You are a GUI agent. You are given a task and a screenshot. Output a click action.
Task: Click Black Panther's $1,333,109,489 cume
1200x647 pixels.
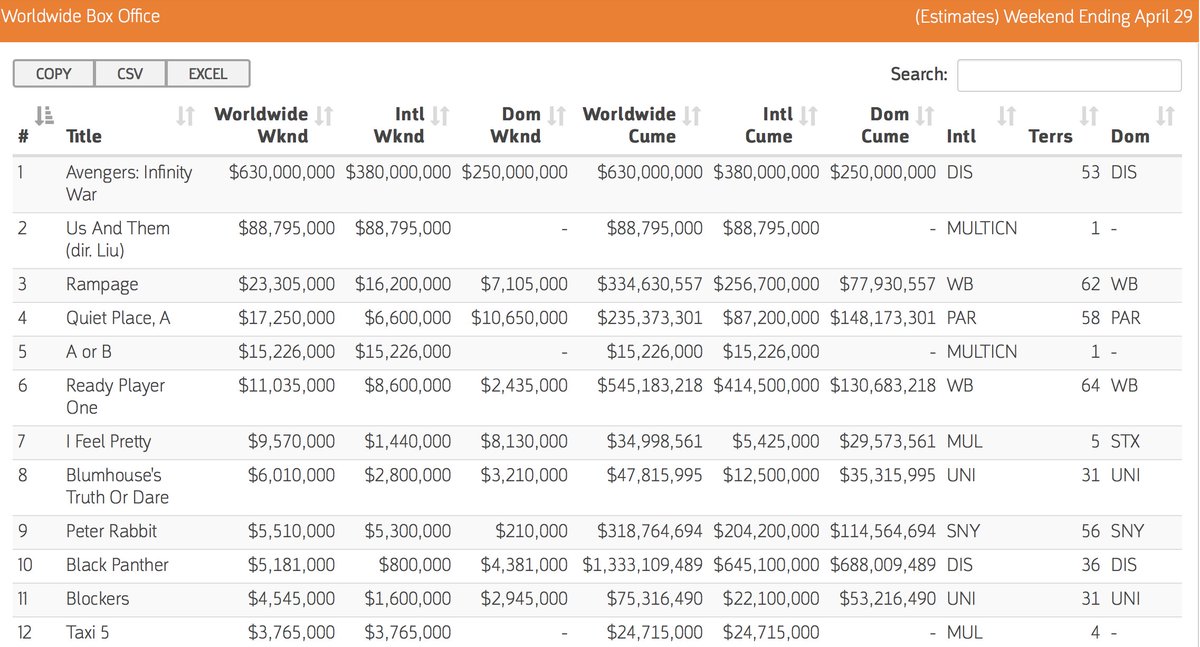coord(643,565)
